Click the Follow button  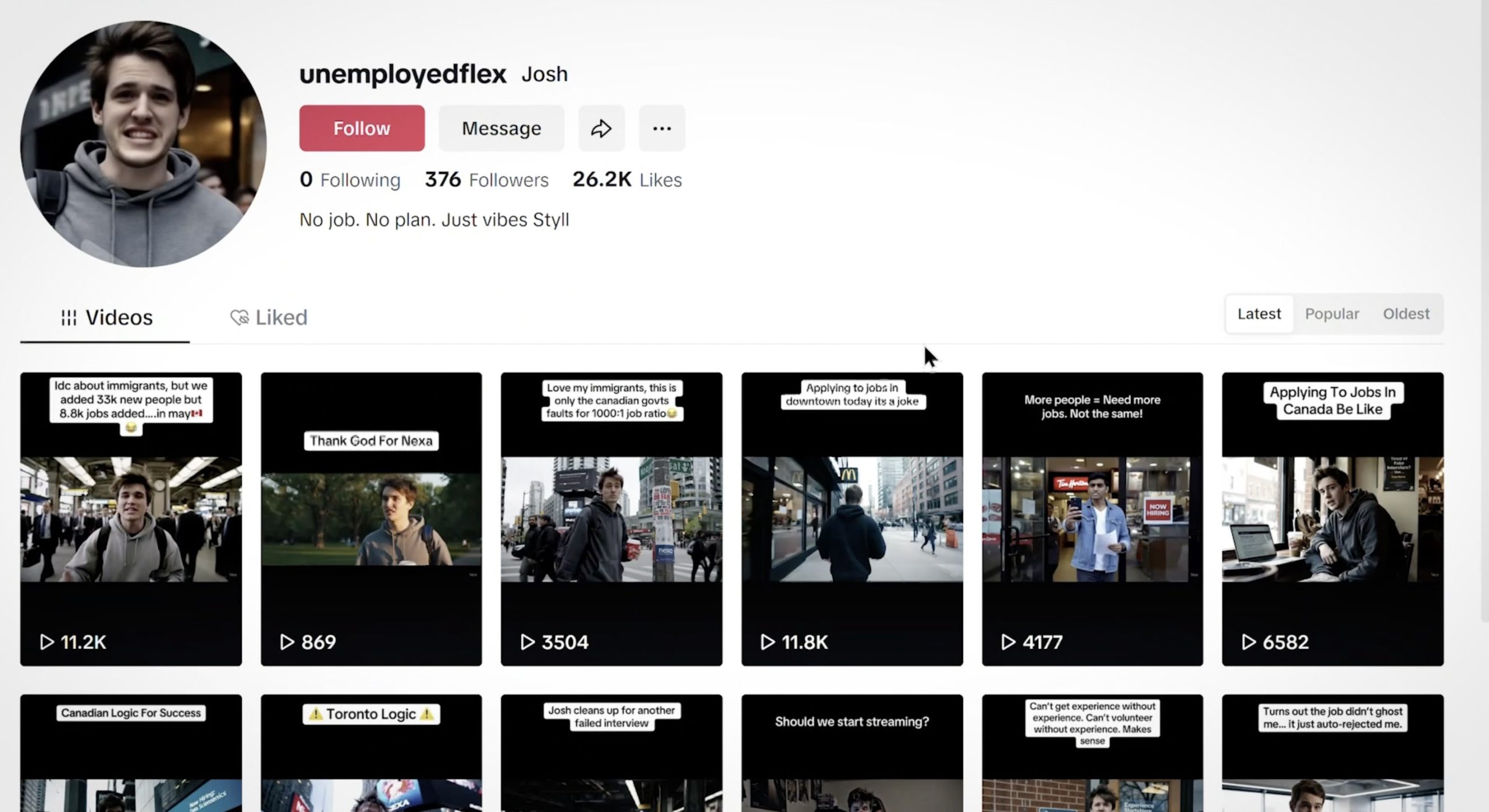point(361,128)
